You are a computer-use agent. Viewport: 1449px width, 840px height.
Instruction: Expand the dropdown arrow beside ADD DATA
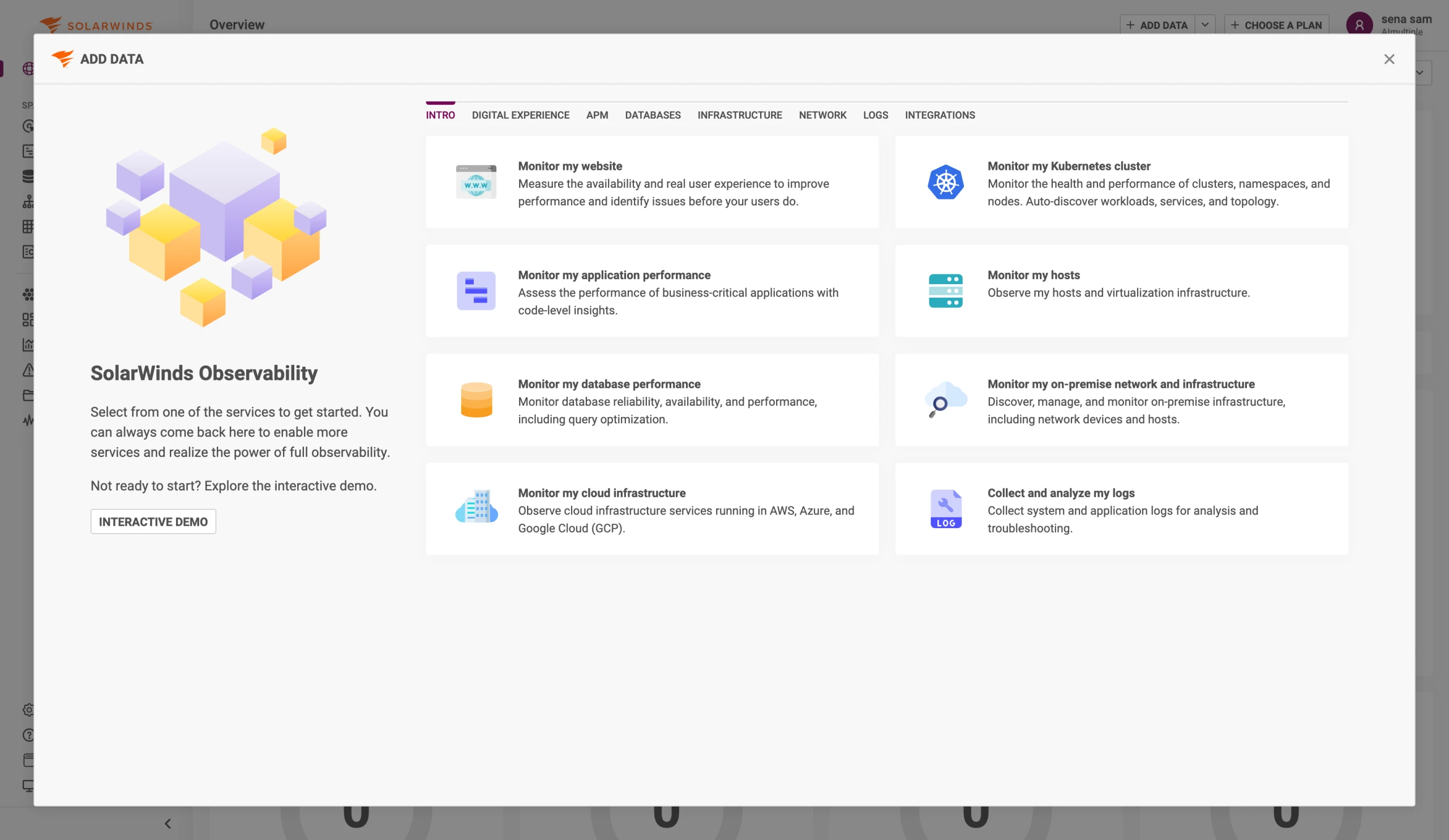click(x=1204, y=25)
